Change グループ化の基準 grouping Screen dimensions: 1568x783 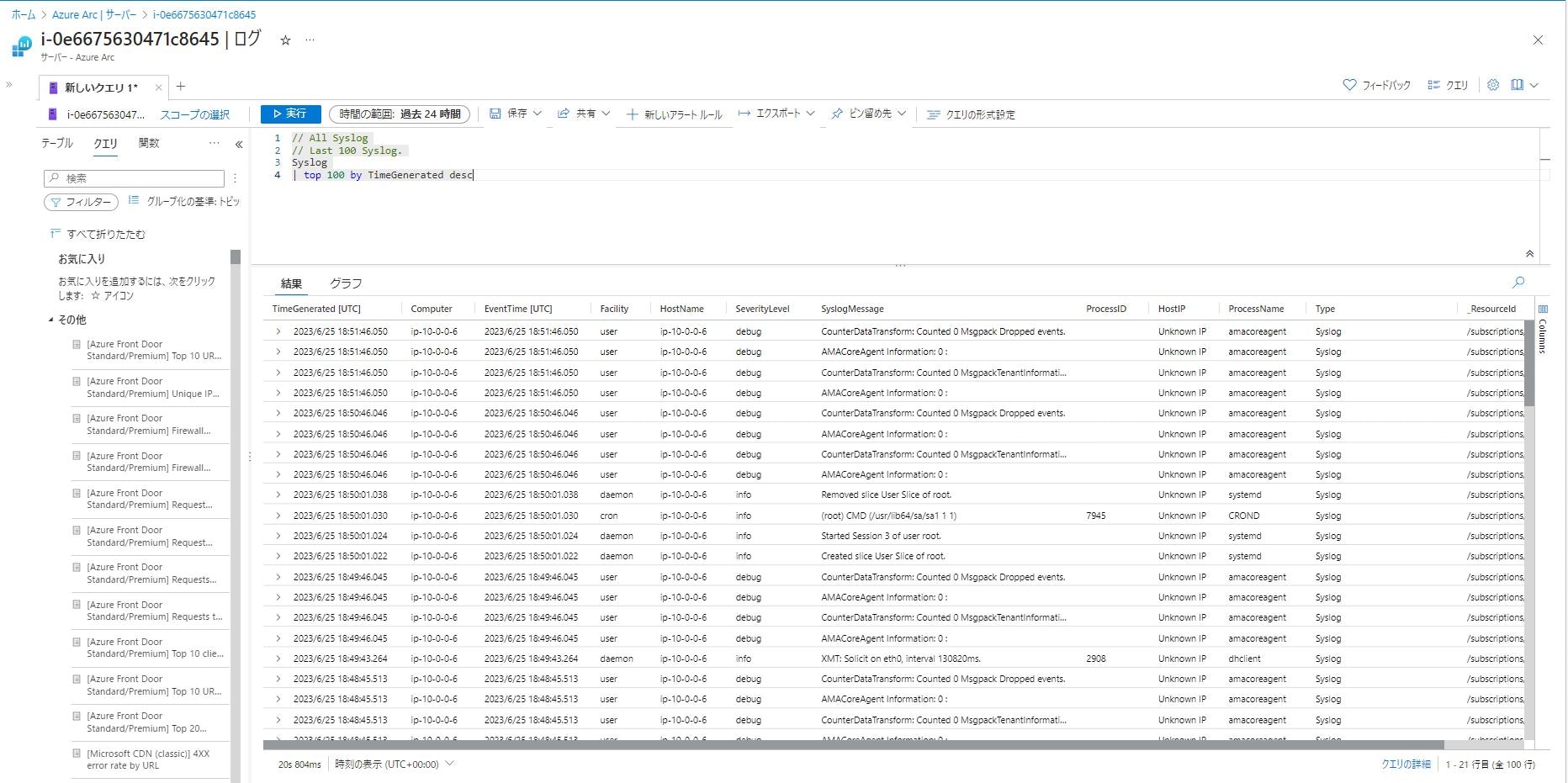184,202
